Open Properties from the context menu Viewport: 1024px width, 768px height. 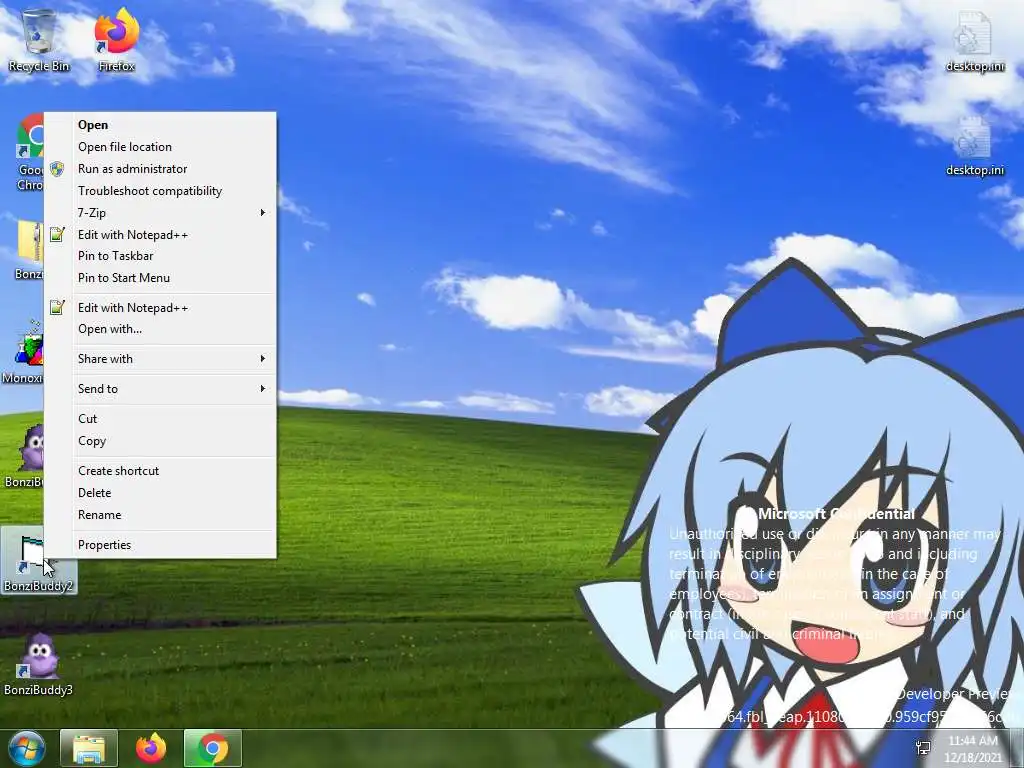(160, 545)
